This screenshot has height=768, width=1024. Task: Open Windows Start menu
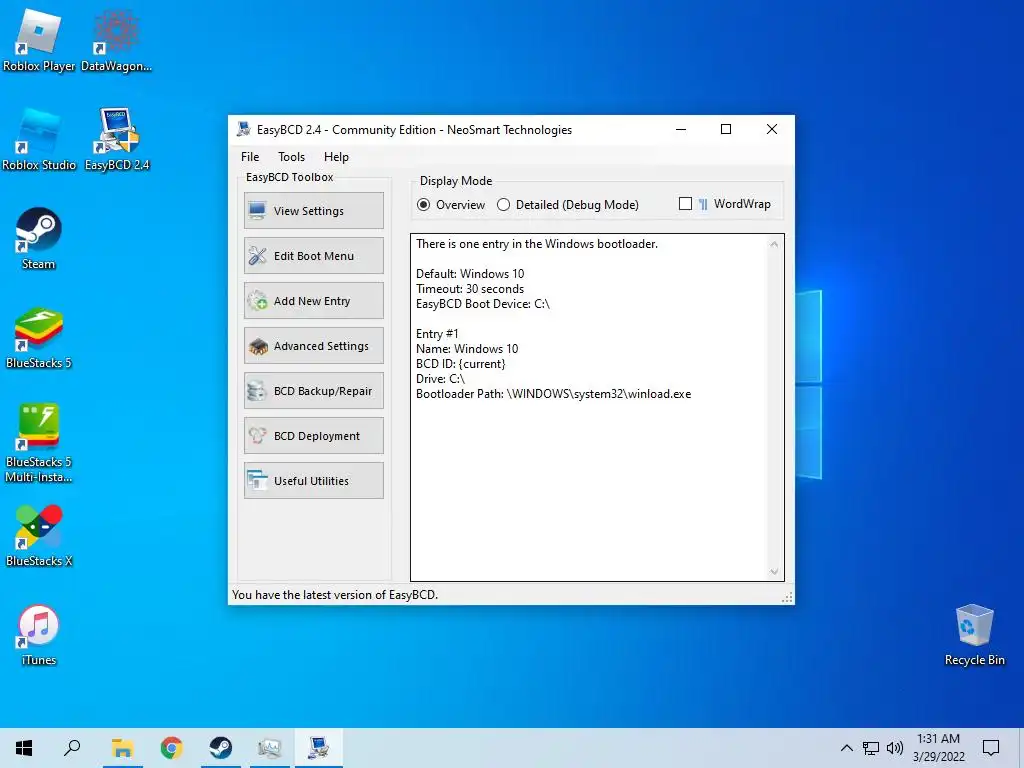click(24, 748)
